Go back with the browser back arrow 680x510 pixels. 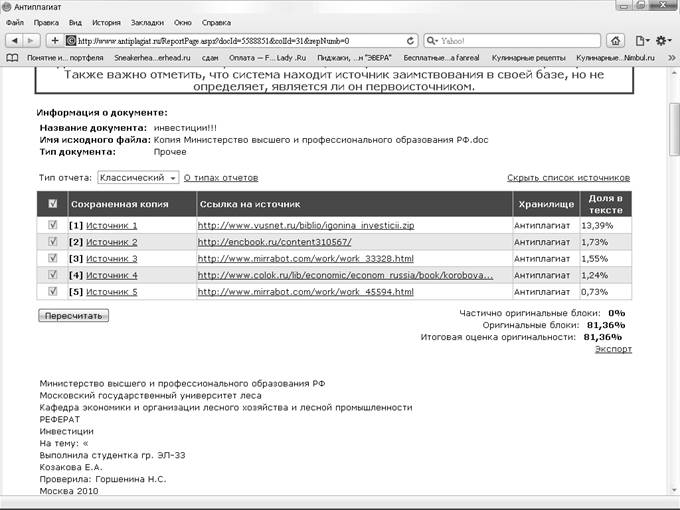click(14, 41)
